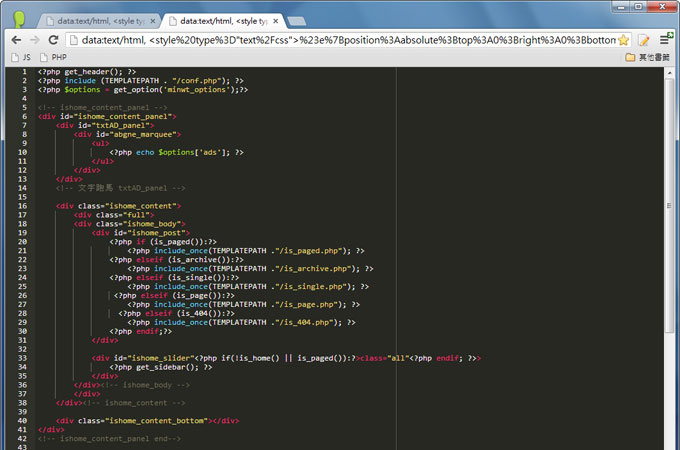Click the browser forward arrow
This screenshot has width=680, height=450.
tap(35, 40)
